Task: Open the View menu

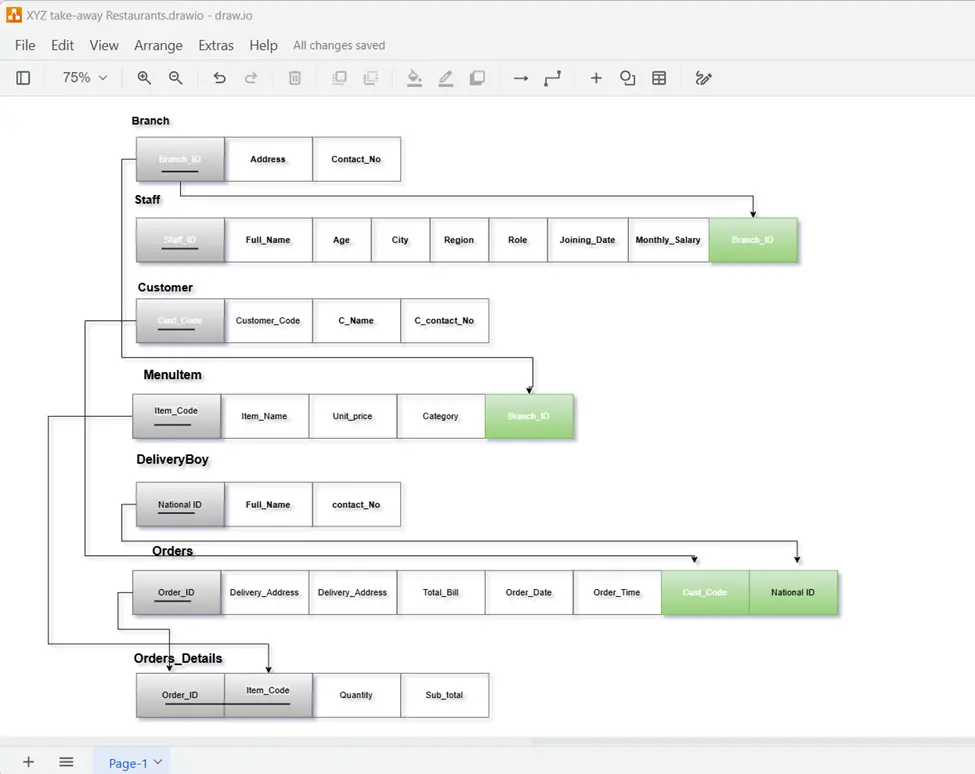Action: (x=104, y=45)
